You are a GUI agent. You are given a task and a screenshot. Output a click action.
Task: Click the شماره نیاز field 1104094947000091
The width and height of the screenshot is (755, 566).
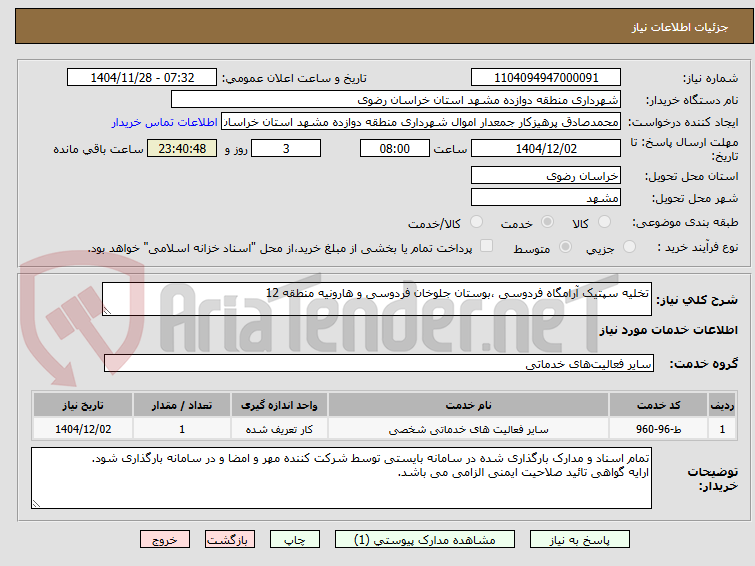click(546, 78)
